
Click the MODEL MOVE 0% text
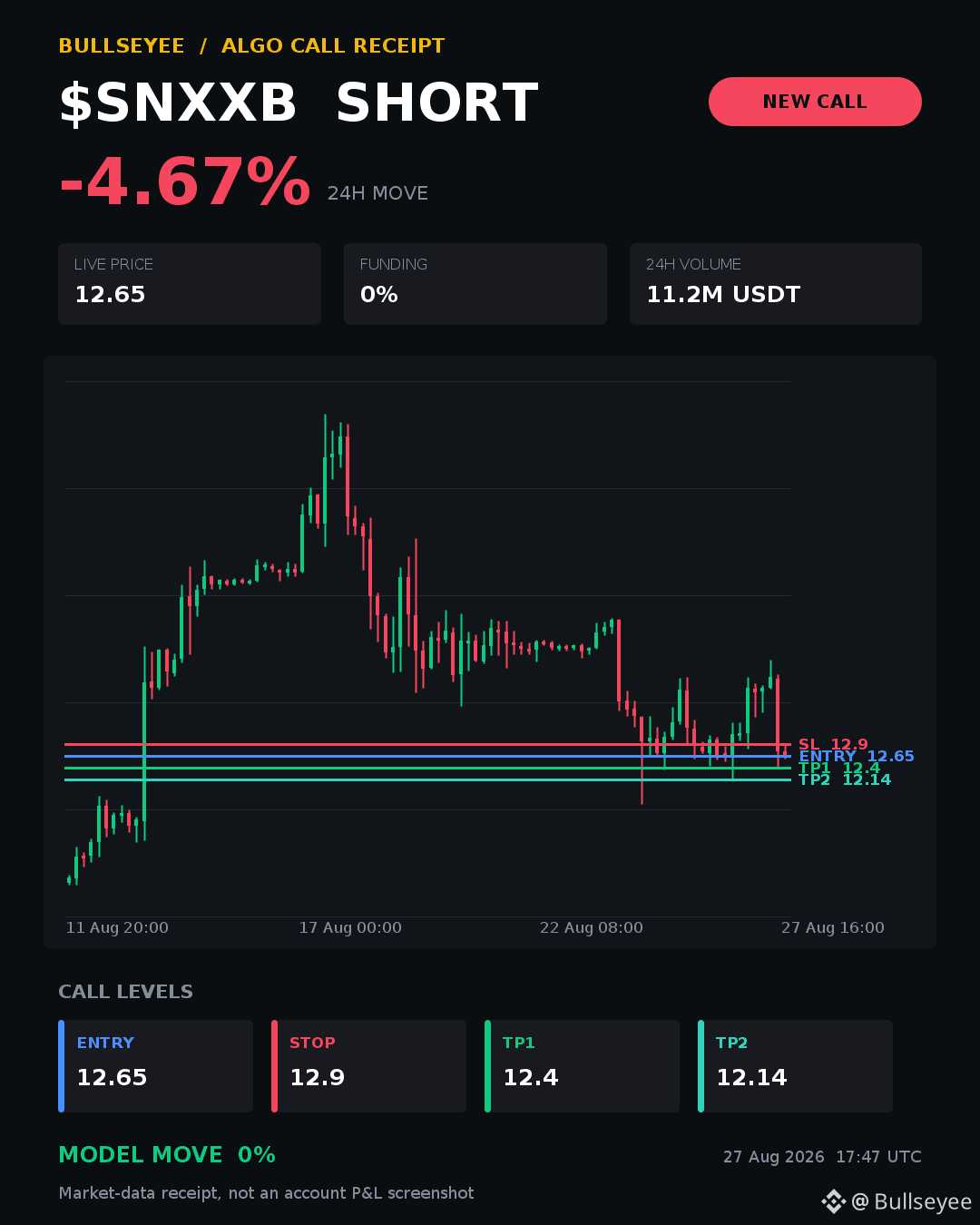(167, 1155)
